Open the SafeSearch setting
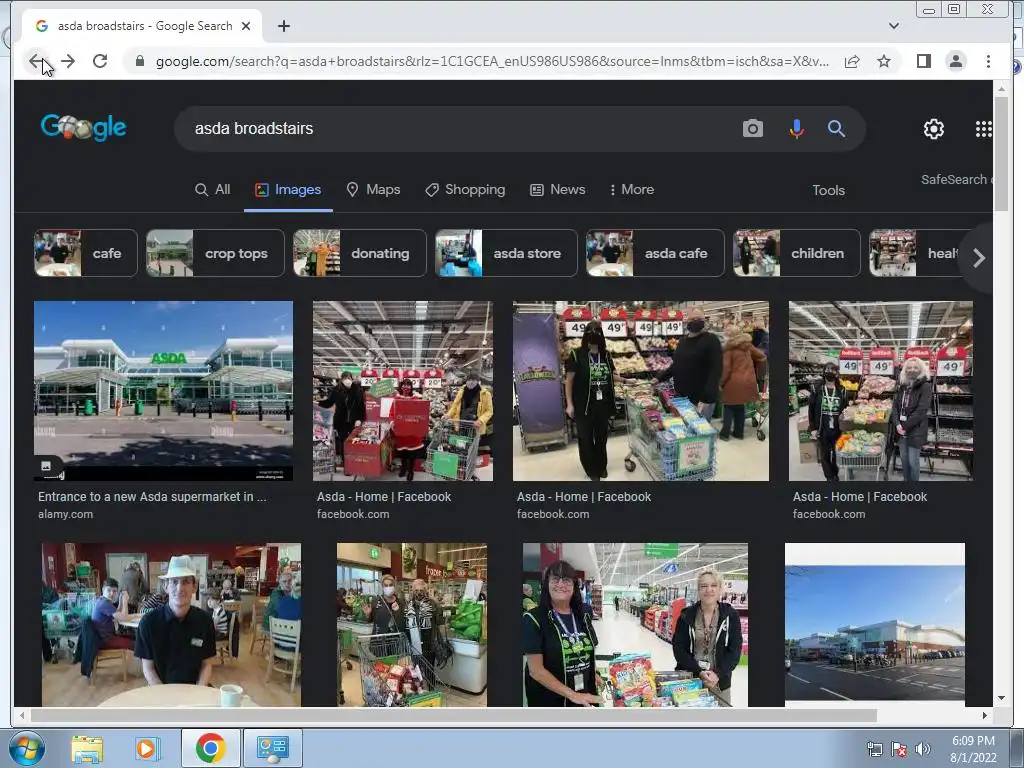Viewport: 1024px width, 768px height. (956, 180)
